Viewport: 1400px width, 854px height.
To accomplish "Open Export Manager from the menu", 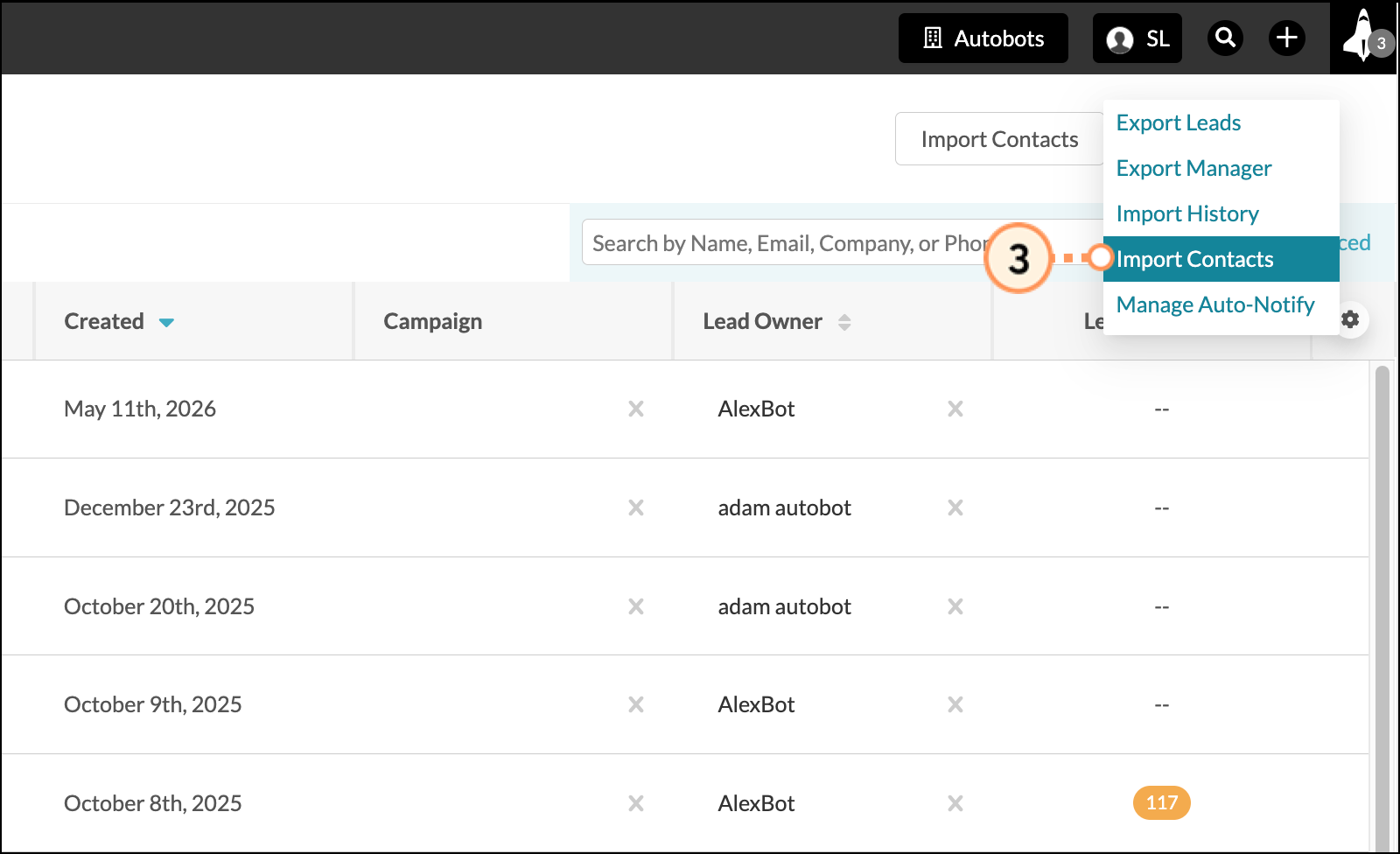I will [1193, 168].
